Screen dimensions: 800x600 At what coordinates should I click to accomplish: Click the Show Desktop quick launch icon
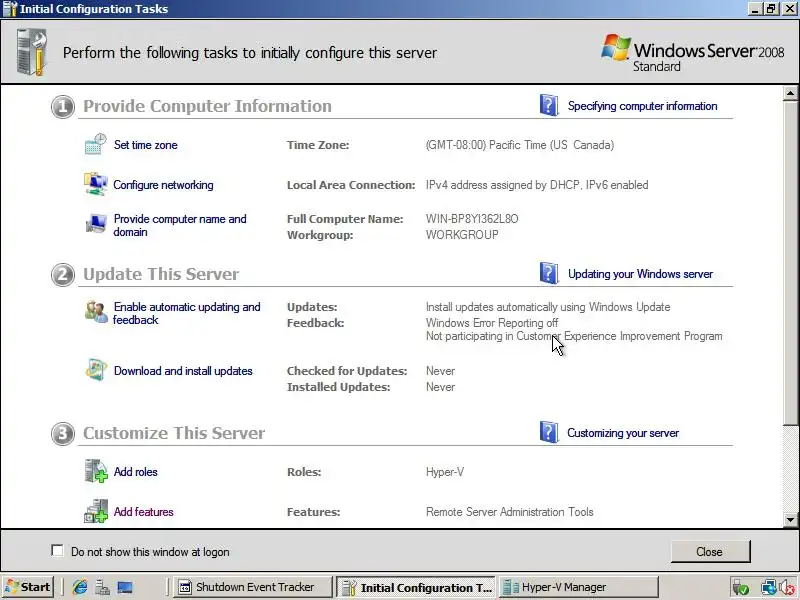point(125,587)
